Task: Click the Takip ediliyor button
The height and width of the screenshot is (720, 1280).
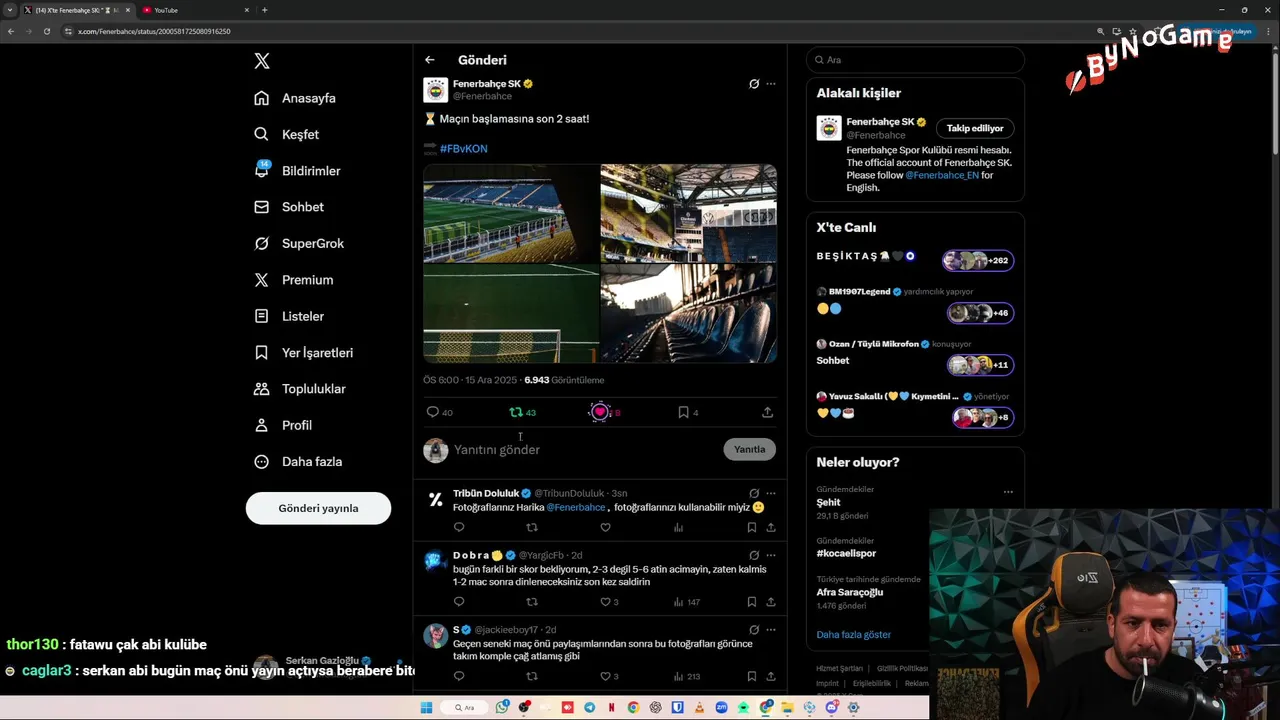Action: coord(975,128)
